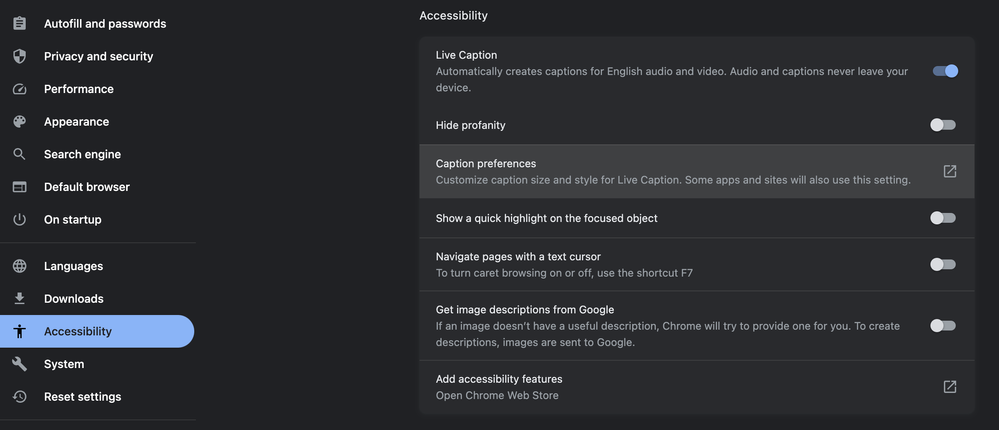999x430 pixels.
Task: Toggle Navigate pages with a text cursor
Action: point(943,264)
